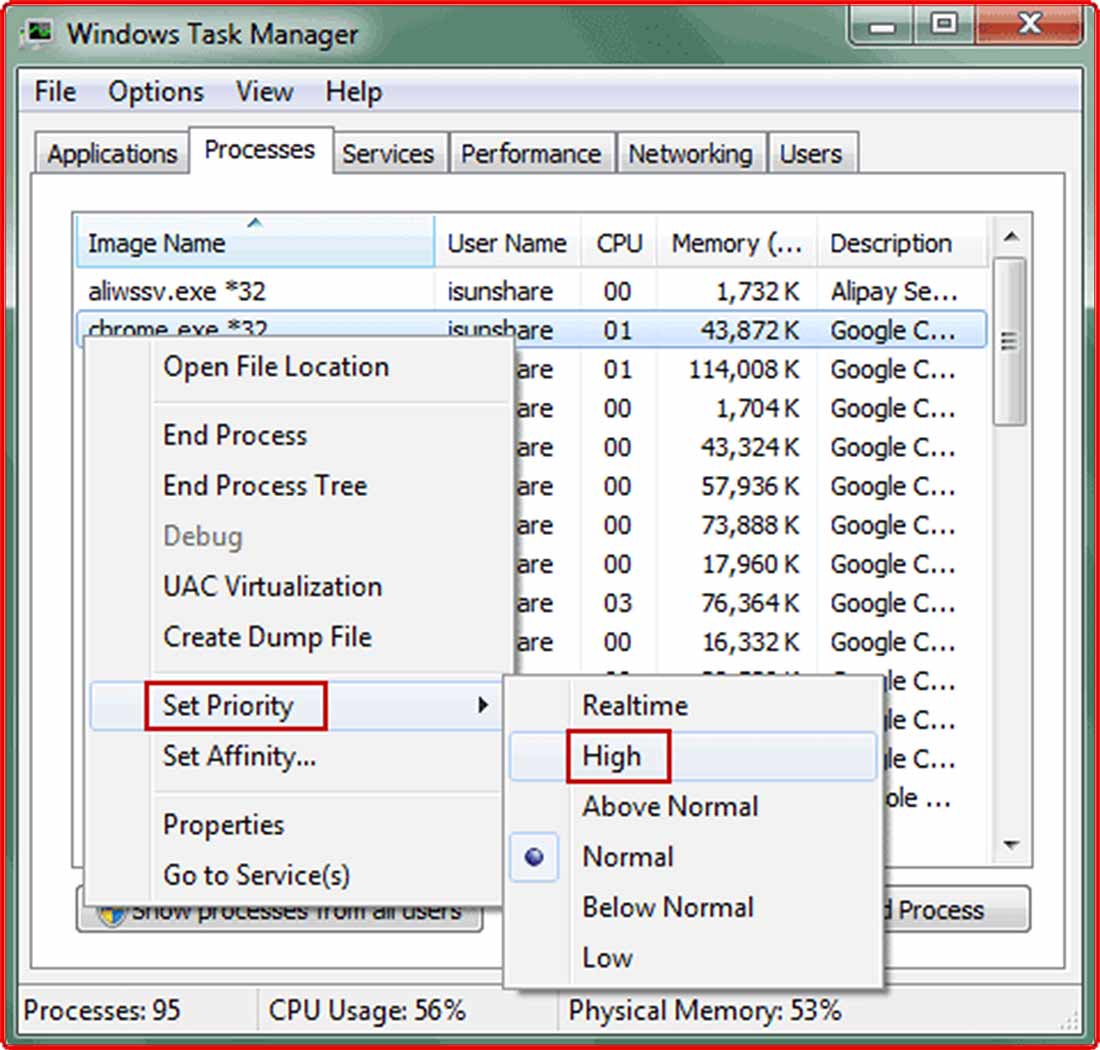Screen dimensions: 1100x1050
Task: Click the 43,872 K memory cell
Action: point(750,330)
